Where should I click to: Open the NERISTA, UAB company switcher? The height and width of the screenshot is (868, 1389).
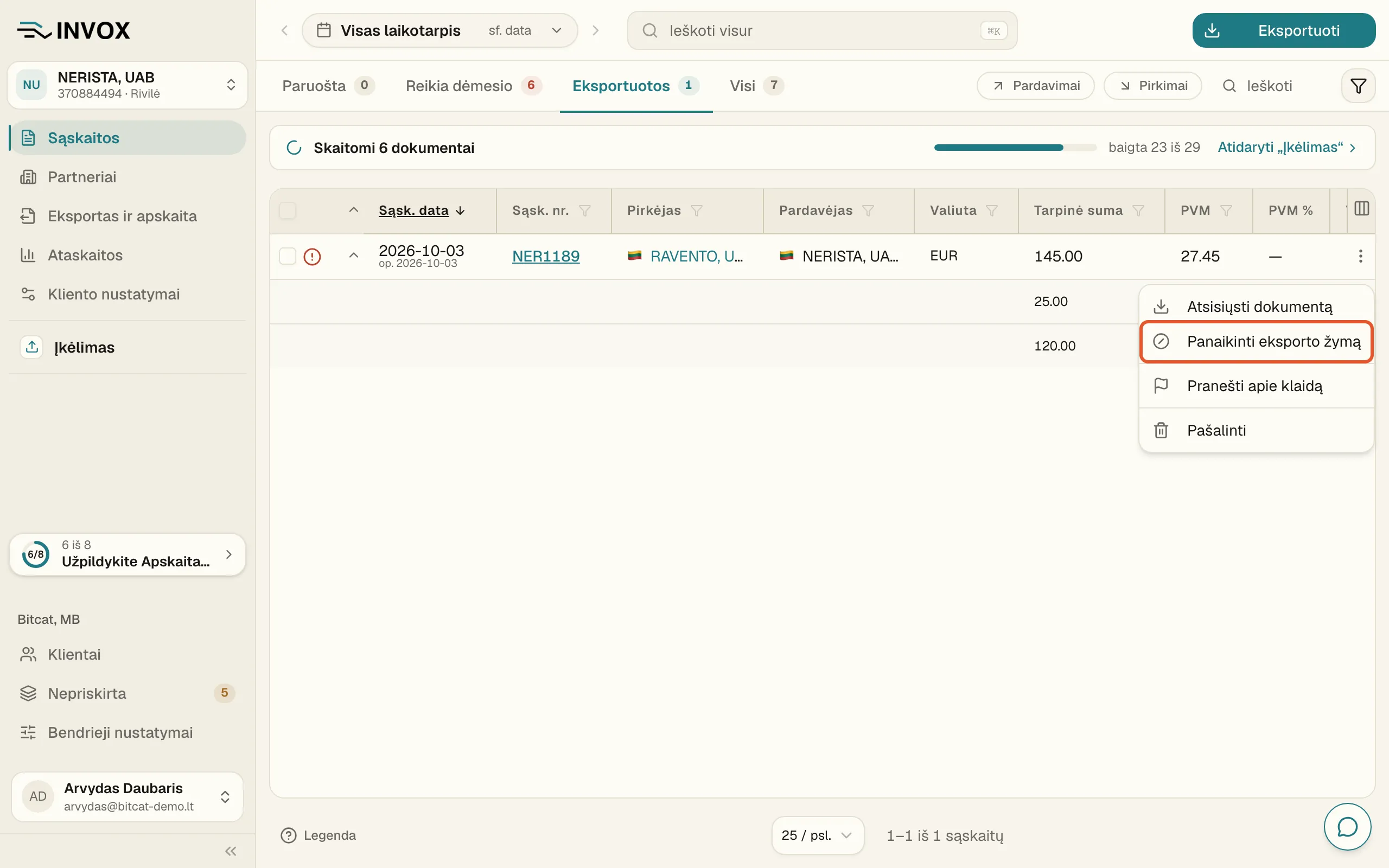coord(128,85)
